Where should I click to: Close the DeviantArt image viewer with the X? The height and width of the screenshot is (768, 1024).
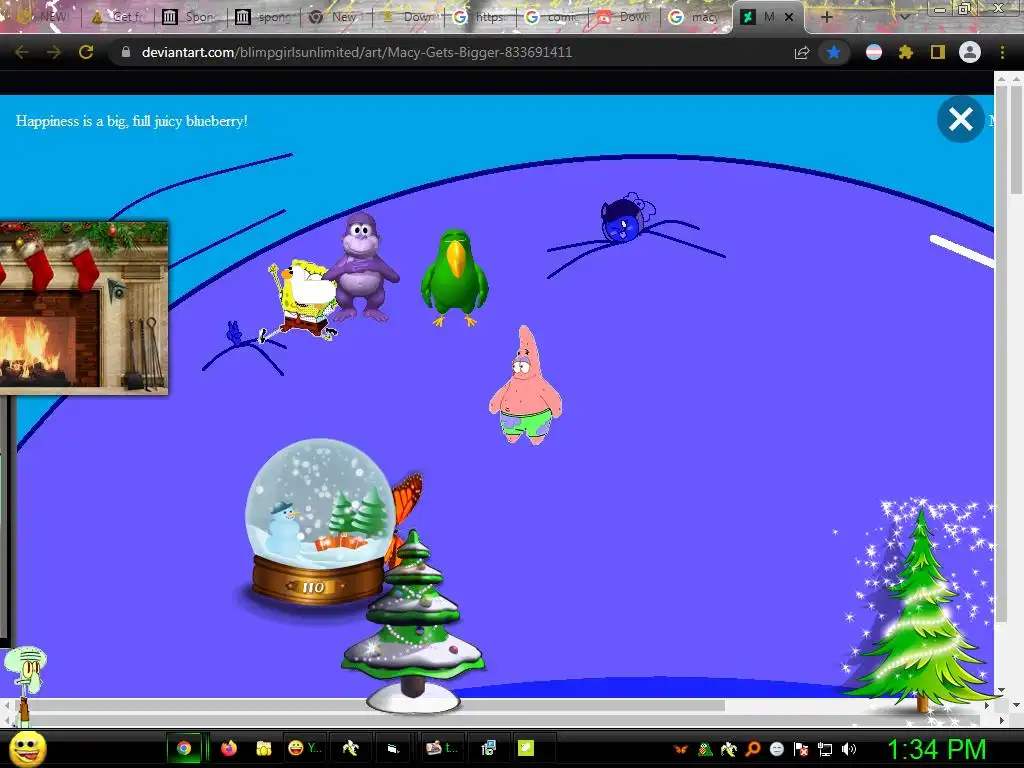(960, 120)
